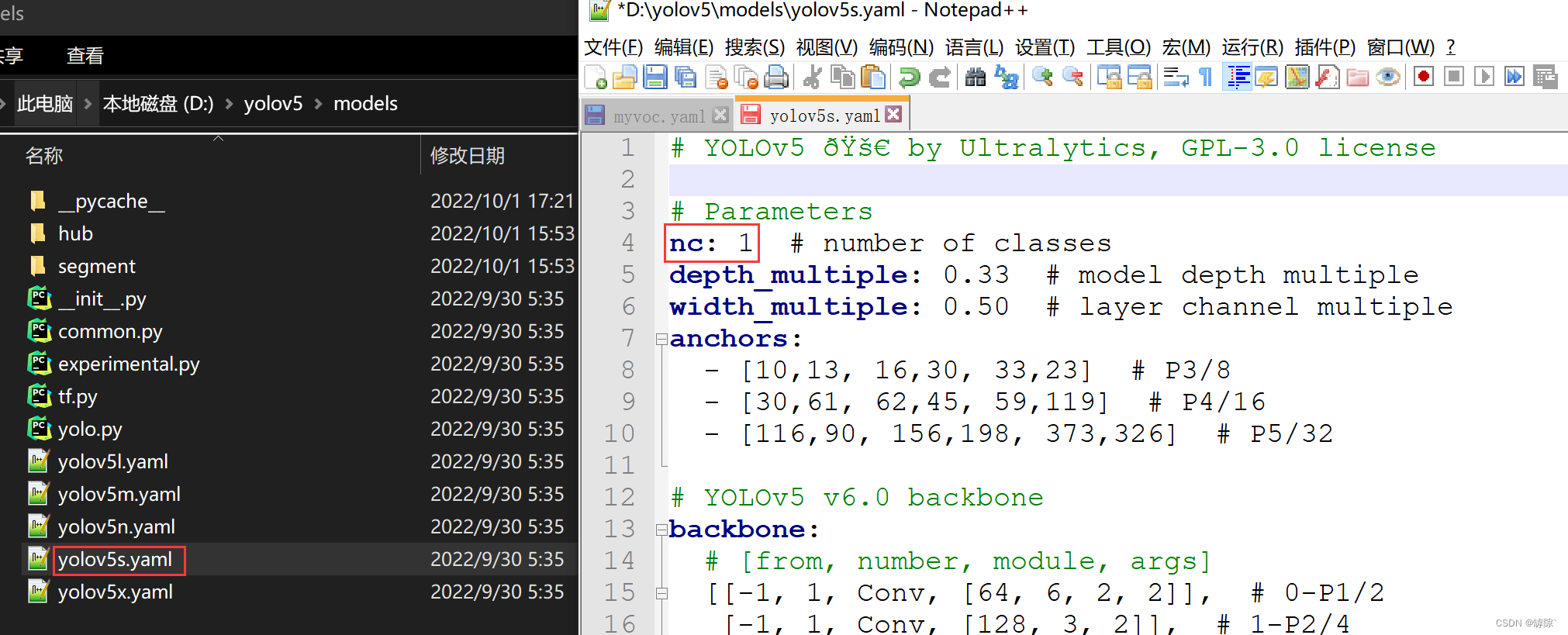Click the Open file toolbar icon
This screenshot has height=635, width=1568.
point(625,77)
